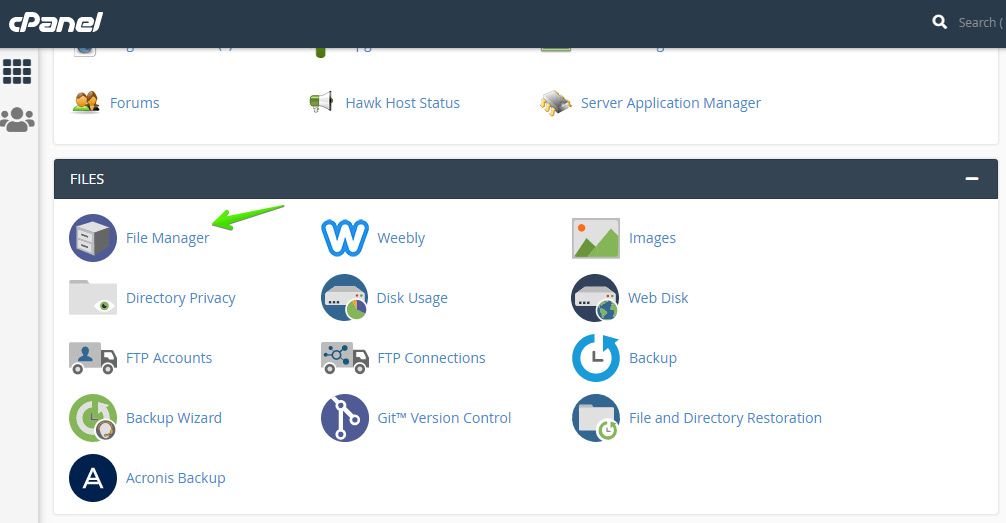Click the Directory Privacy folder icon
The image size is (1006, 523).
93,298
